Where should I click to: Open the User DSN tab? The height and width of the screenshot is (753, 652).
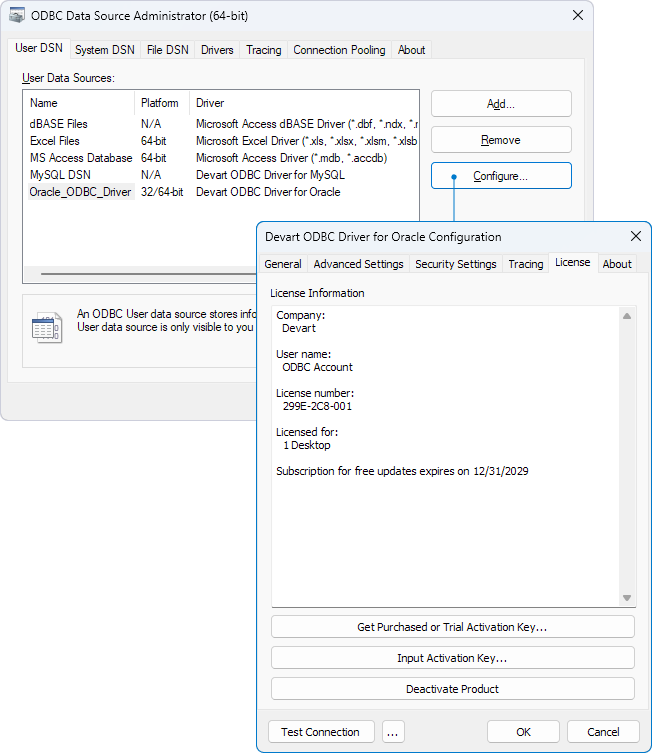pyautogui.click(x=39, y=48)
